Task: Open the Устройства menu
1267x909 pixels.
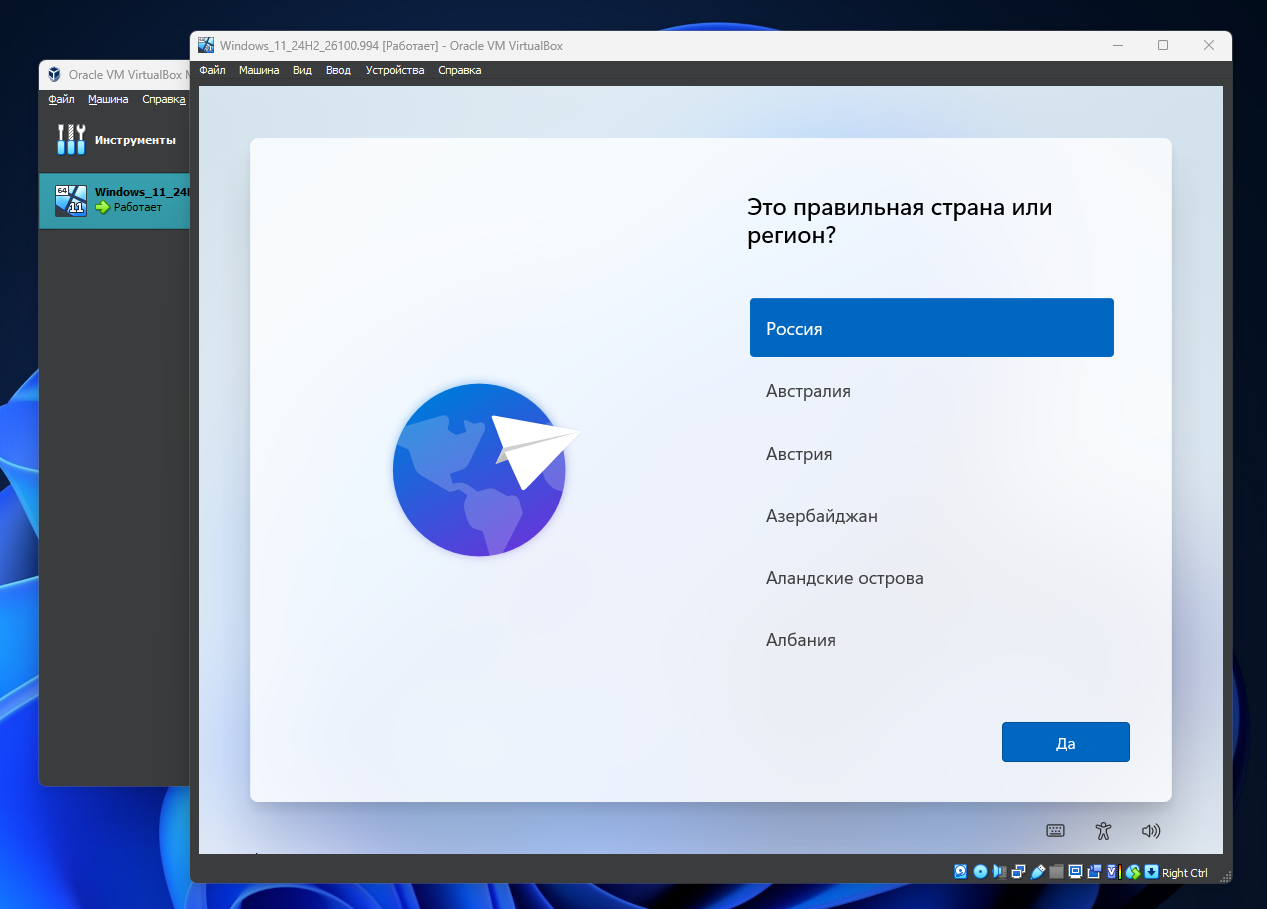Action: point(395,70)
